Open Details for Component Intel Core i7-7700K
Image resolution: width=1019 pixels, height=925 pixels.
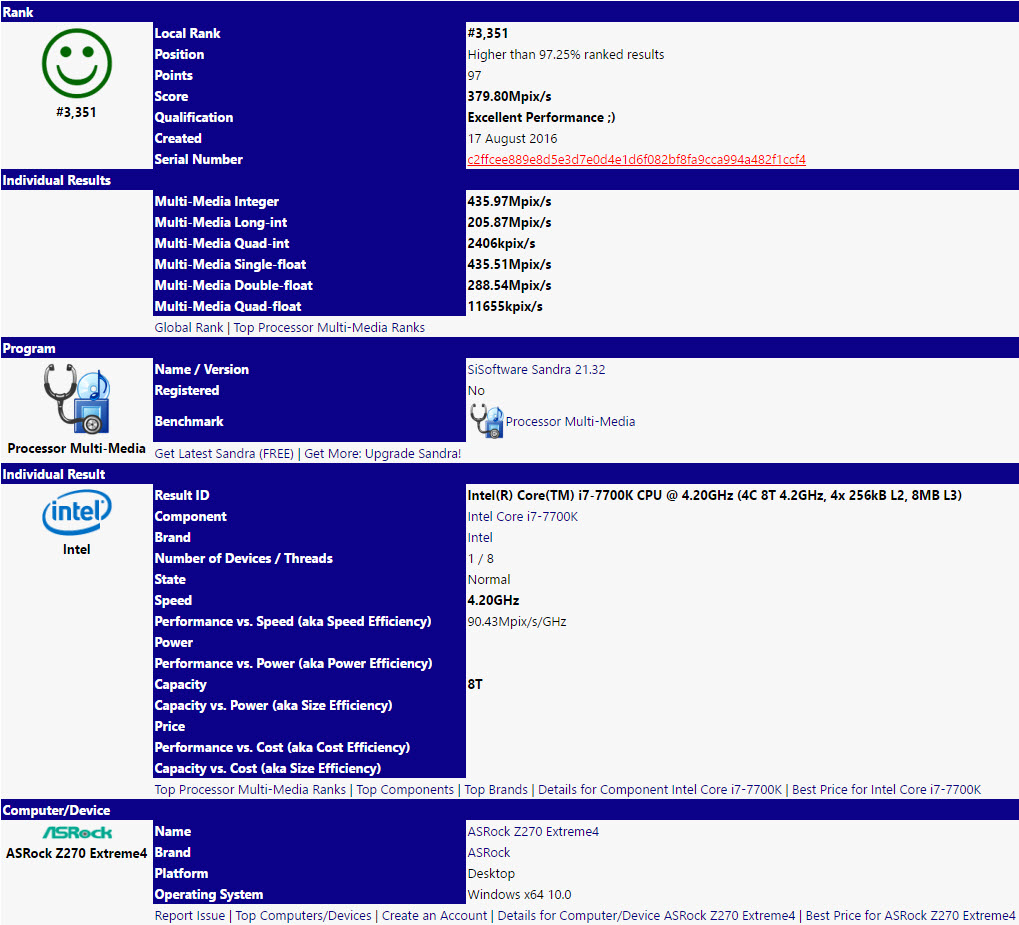660,789
